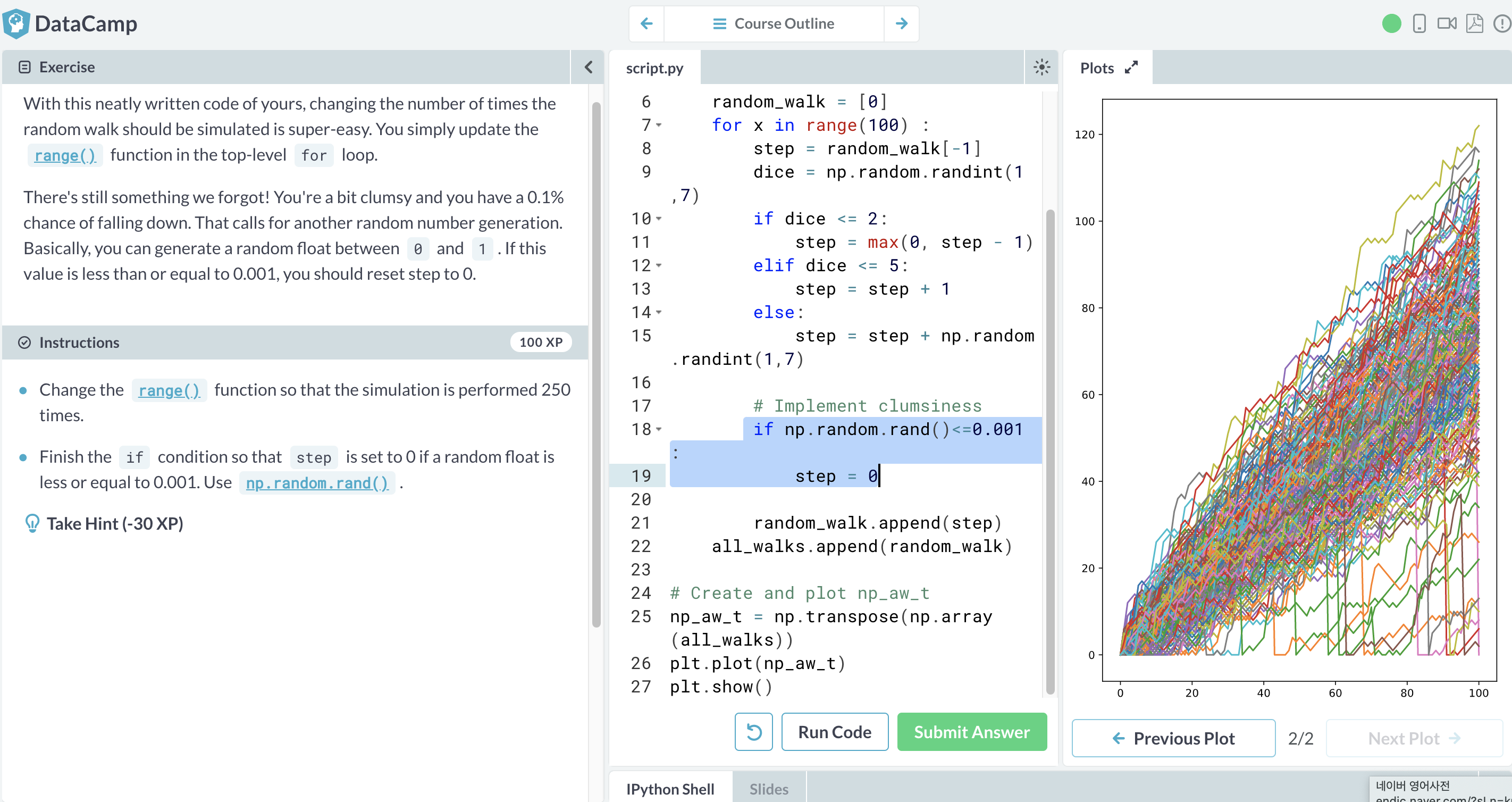Switch to the Slides tab

[768, 789]
